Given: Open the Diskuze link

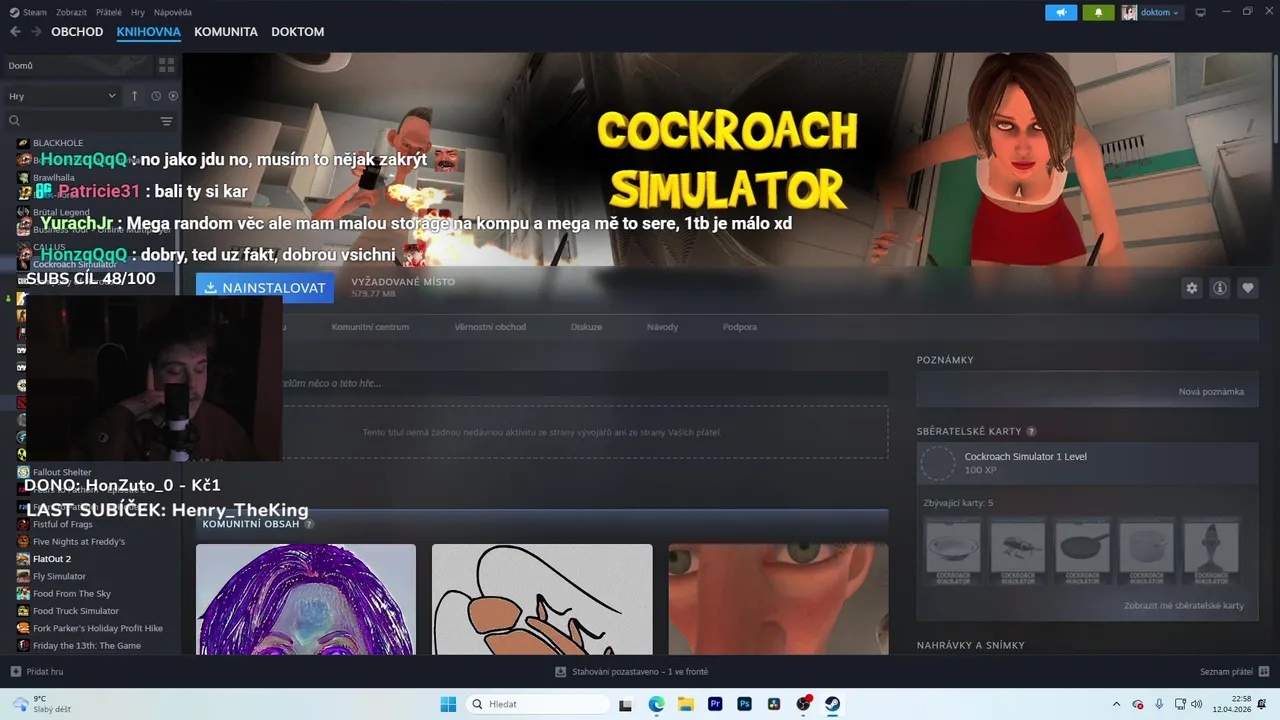Looking at the screenshot, I should pos(586,327).
